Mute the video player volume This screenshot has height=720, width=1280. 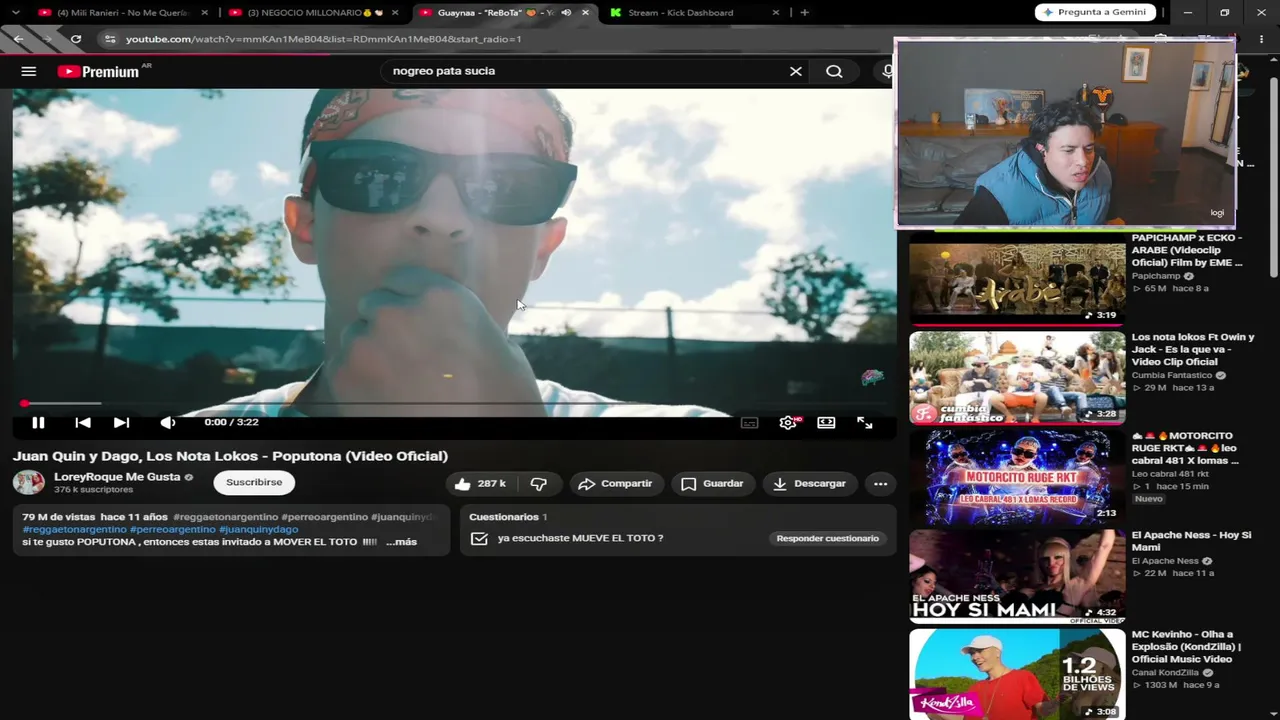tap(167, 423)
